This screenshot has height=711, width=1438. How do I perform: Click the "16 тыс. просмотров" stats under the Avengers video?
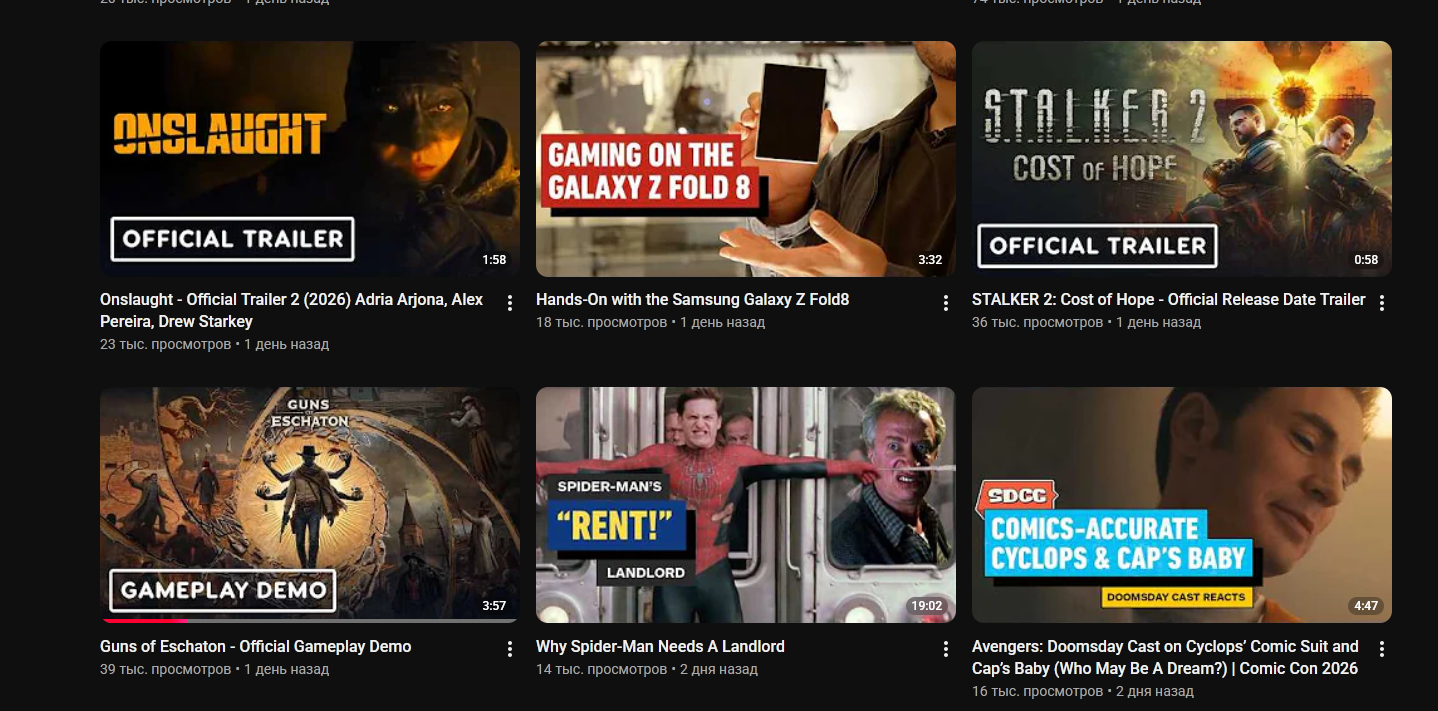(x=1037, y=691)
